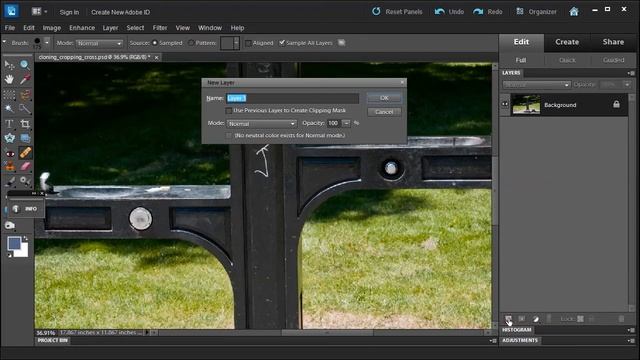Viewport: 640px width, 360px height.
Task: Switch to the Quick edit mode tab
Action: tap(567, 60)
